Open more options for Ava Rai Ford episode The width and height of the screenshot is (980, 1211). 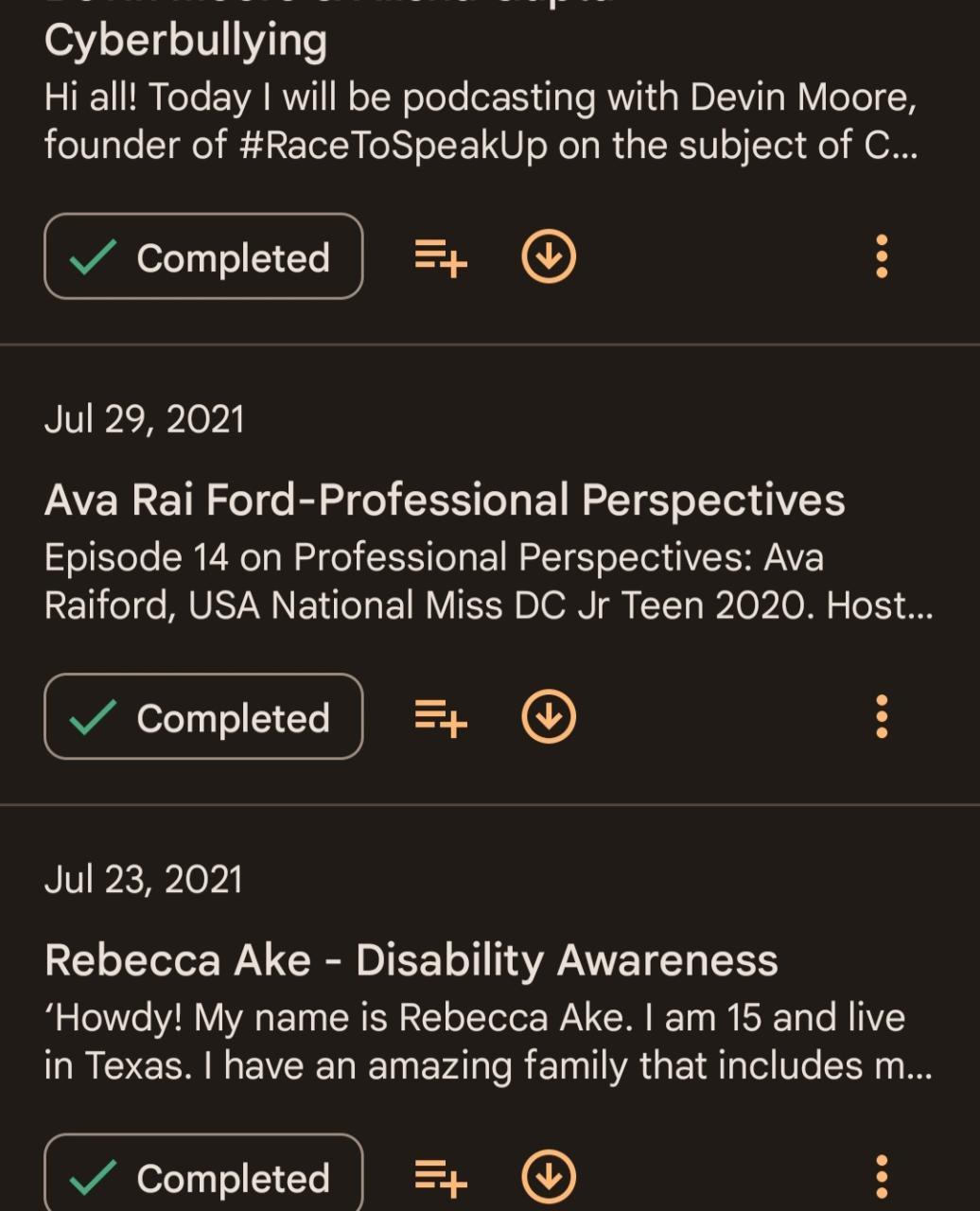click(x=882, y=716)
